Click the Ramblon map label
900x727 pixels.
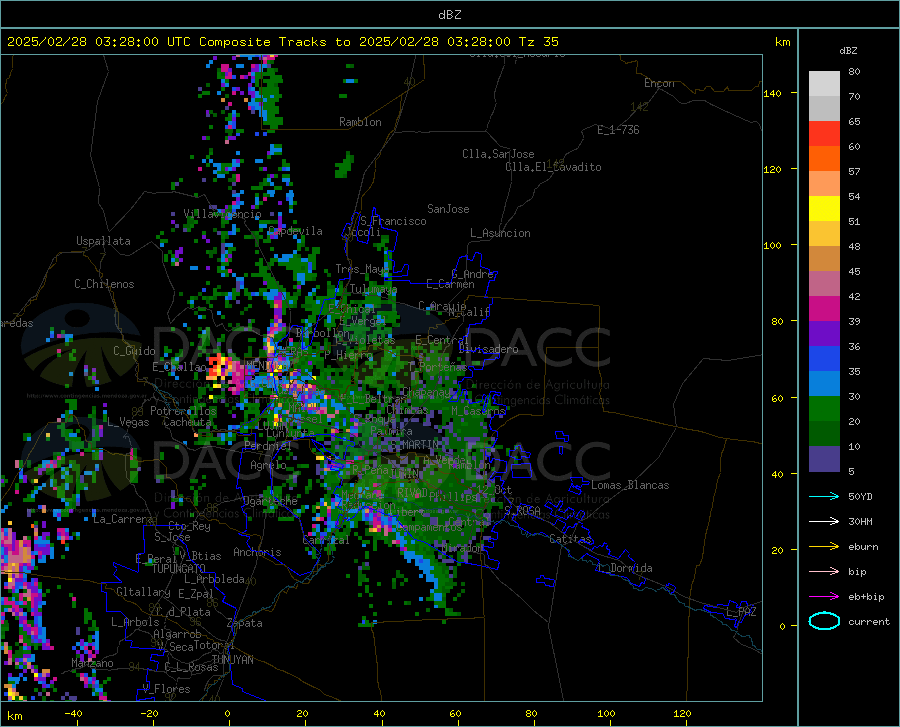tap(360, 122)
